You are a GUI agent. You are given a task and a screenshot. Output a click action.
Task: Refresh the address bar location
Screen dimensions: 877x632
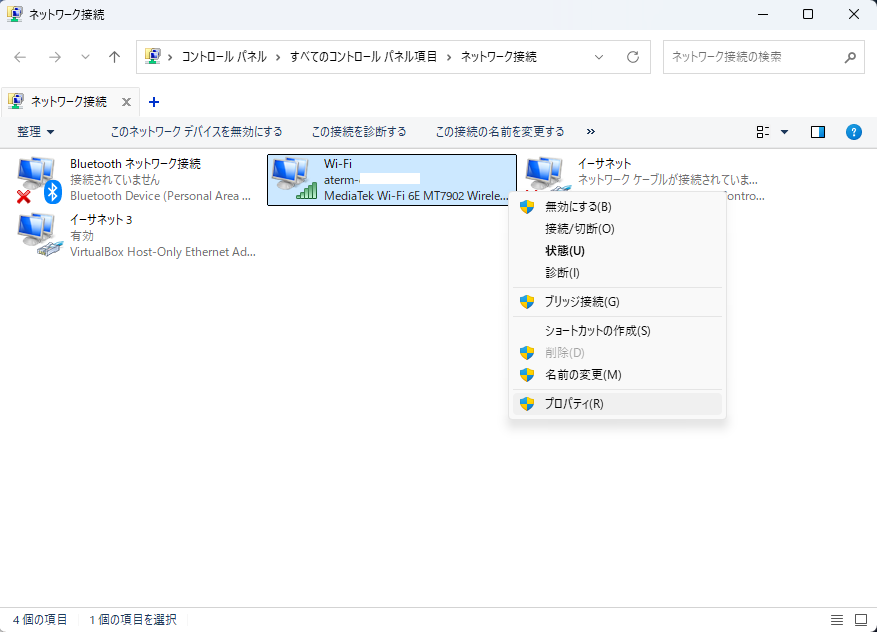coord(632,57)
